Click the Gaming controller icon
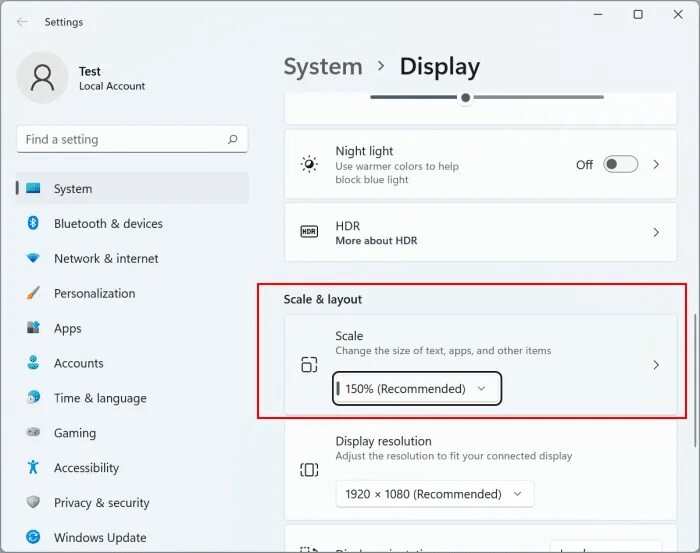Screen dimensions: 700x553 click(x=33, y=432)
